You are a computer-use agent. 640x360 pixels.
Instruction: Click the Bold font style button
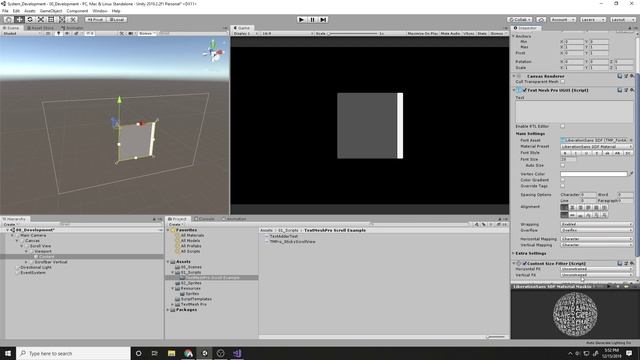point(565,153)
